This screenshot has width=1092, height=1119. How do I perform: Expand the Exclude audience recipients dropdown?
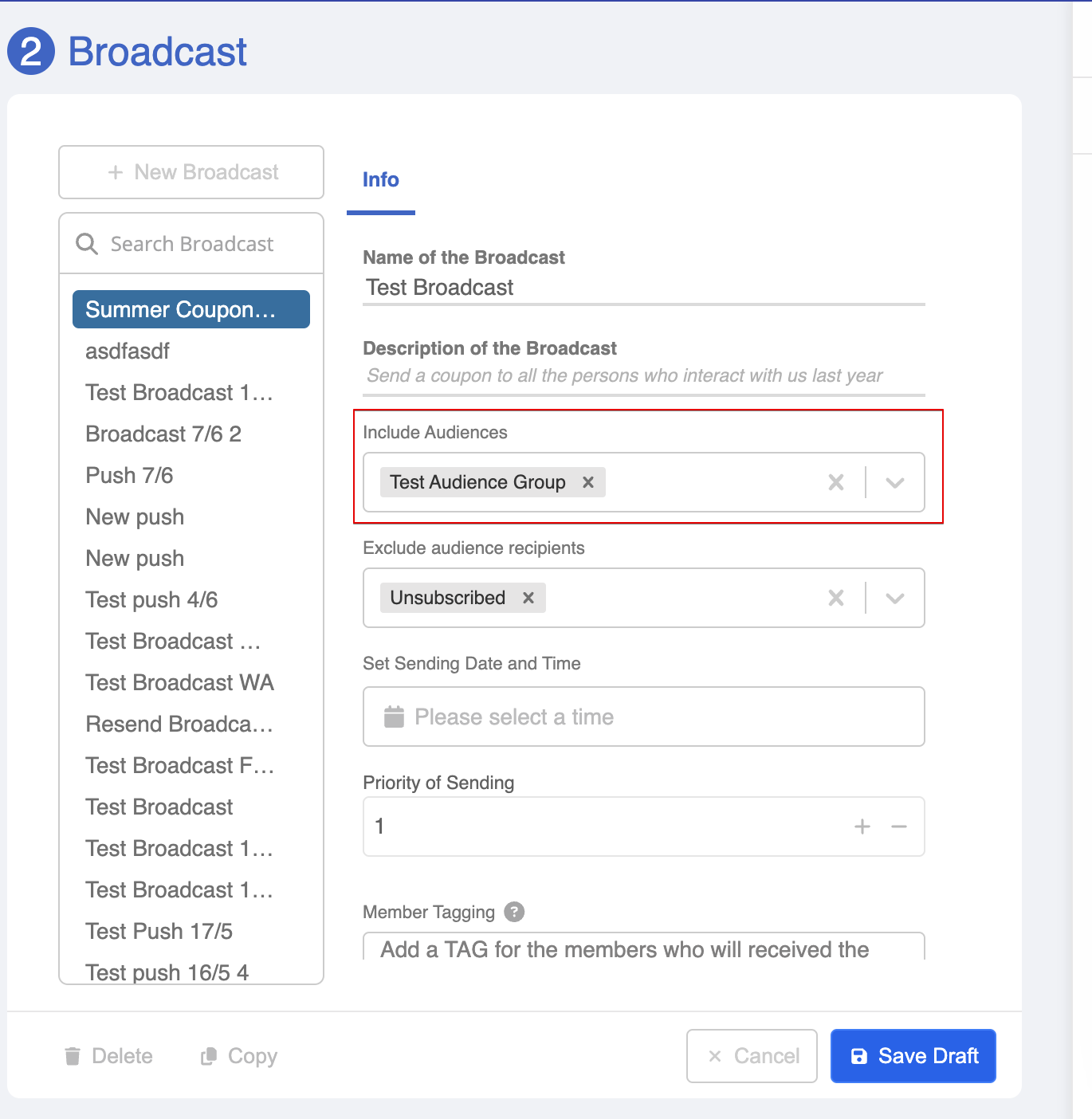[x=895, y=598]
